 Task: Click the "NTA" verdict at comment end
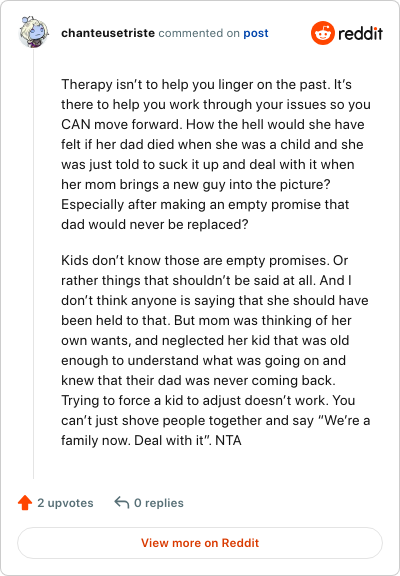[228, 440]
